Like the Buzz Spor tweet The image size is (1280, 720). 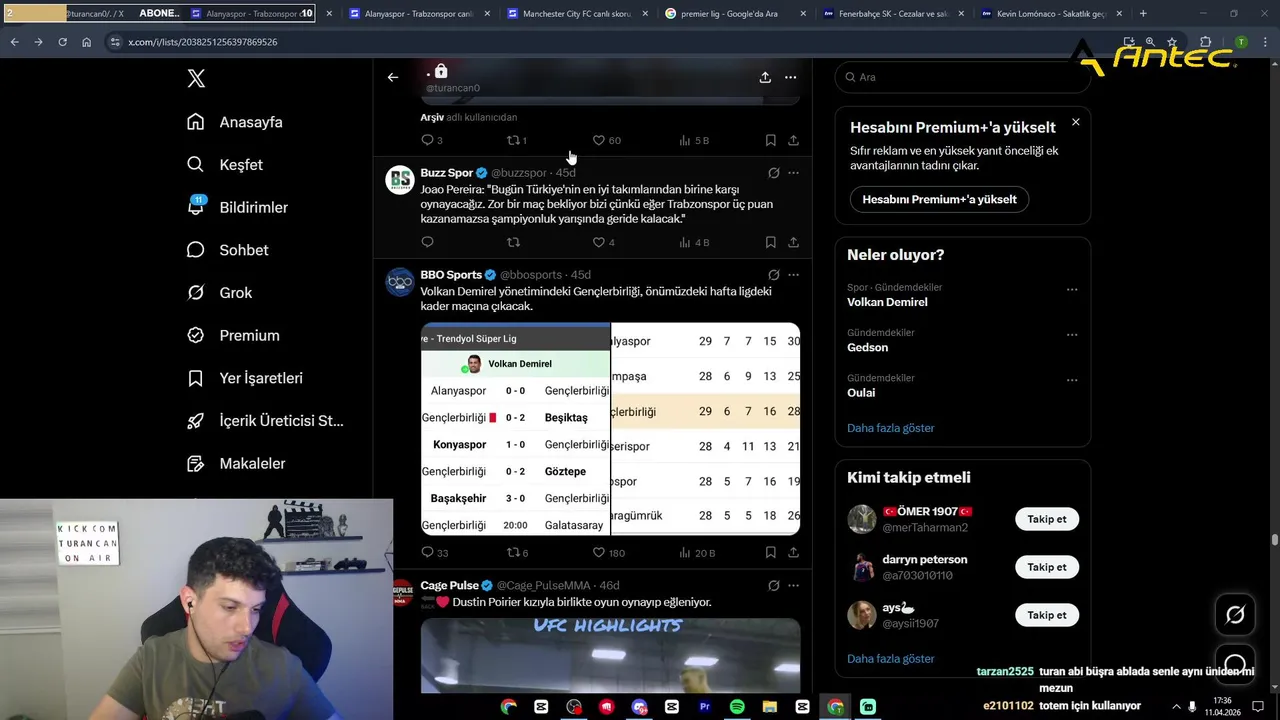click(603, 242)
